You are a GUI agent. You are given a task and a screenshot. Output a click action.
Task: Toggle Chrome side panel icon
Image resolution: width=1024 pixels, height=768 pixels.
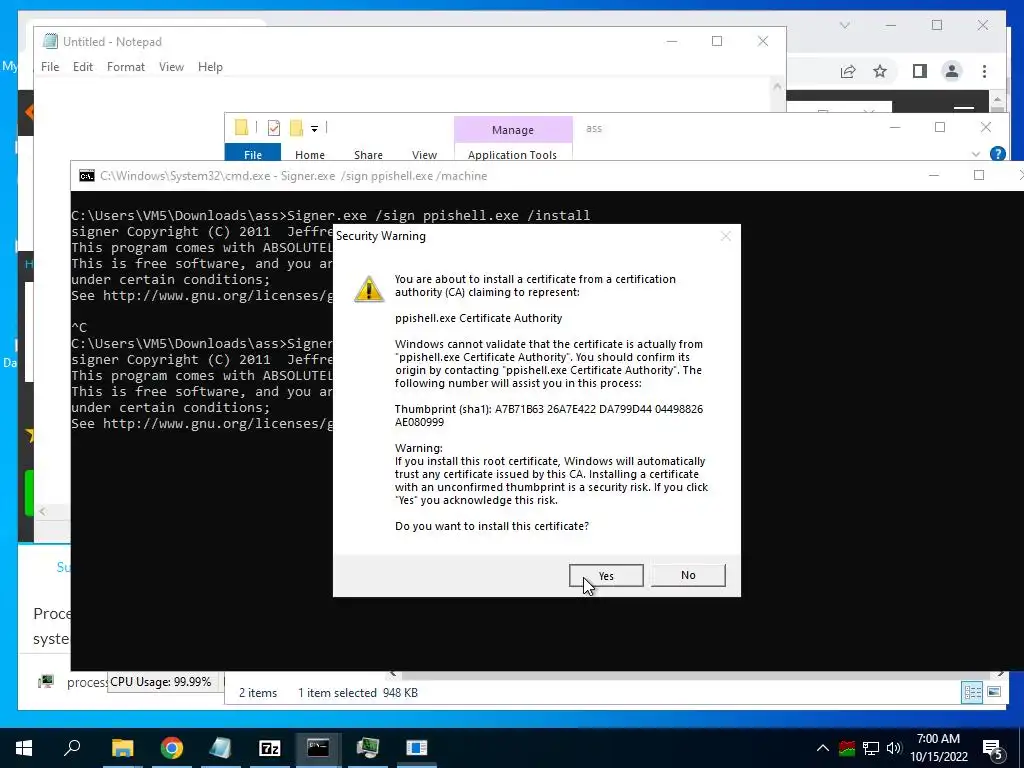(x=920, y=71)
